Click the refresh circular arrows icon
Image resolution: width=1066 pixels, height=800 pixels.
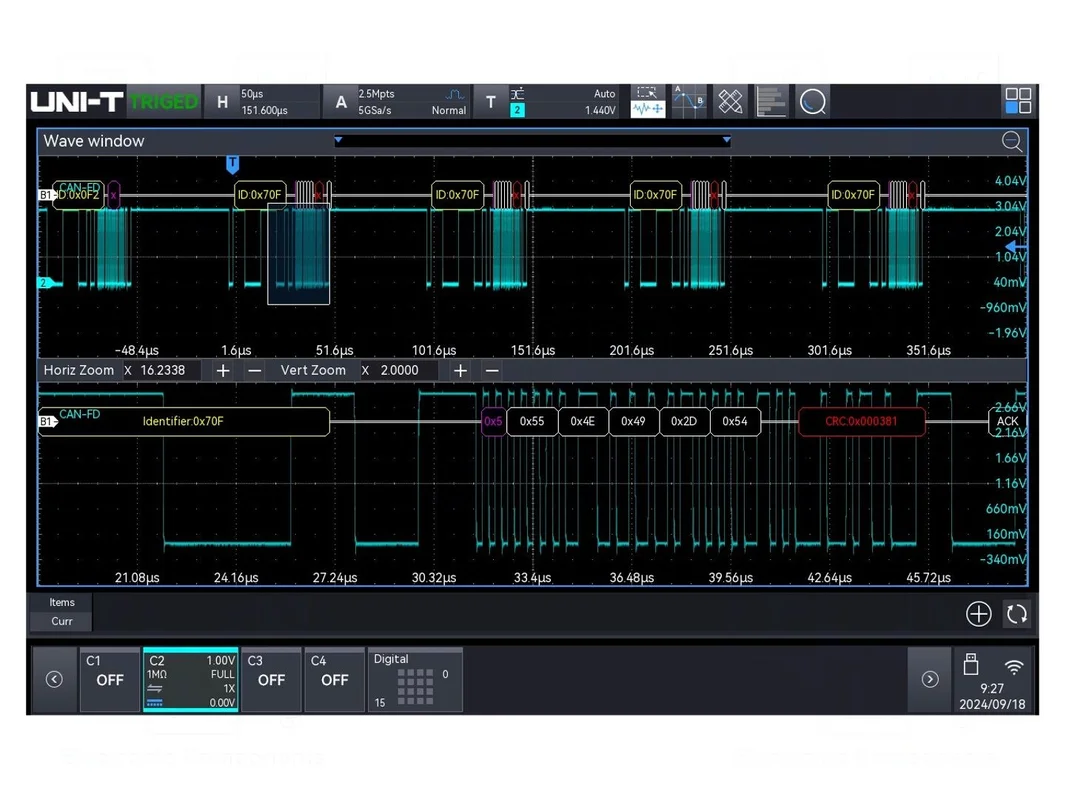[1017, 614]
